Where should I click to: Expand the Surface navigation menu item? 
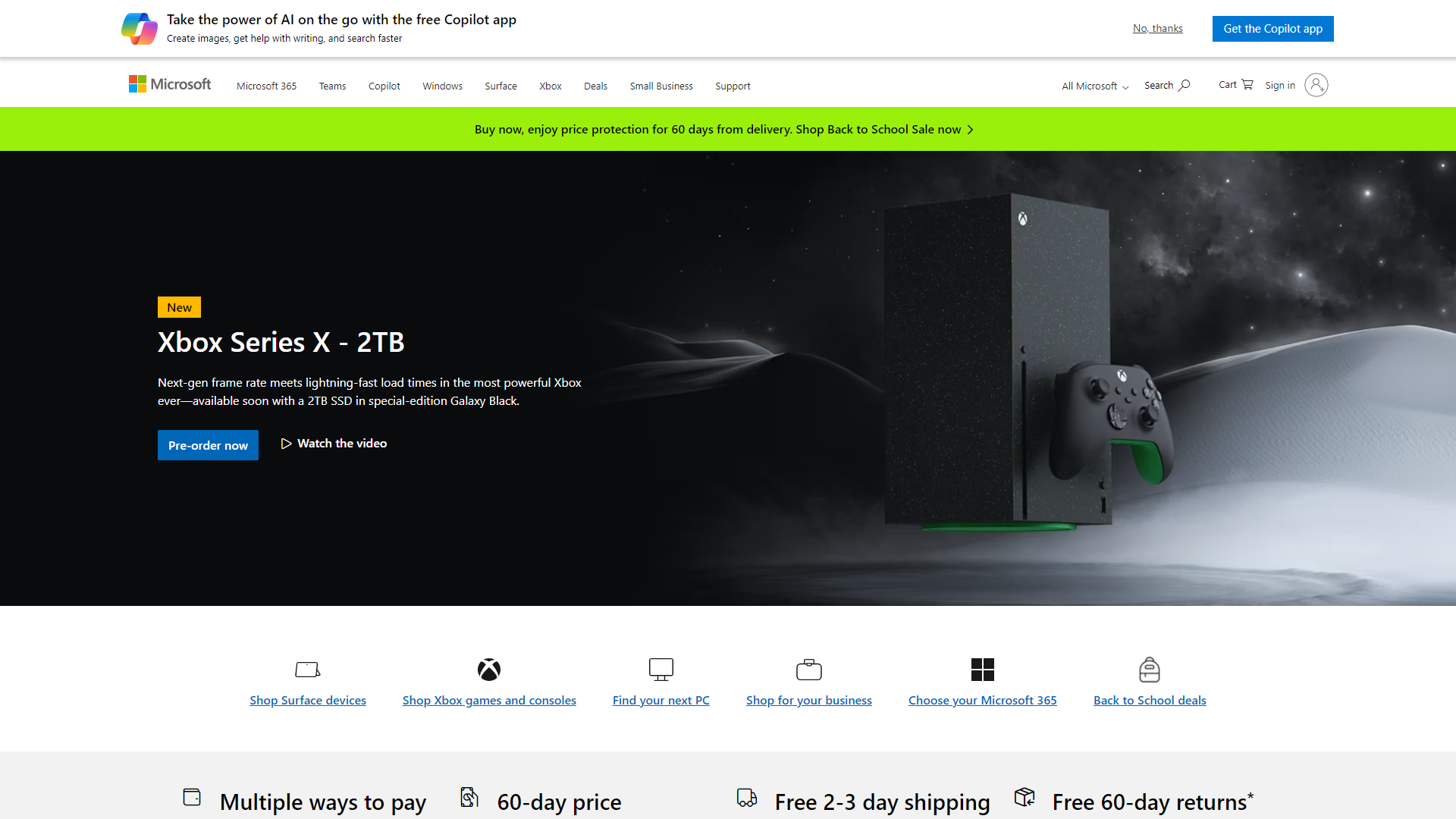pos(500,86)
